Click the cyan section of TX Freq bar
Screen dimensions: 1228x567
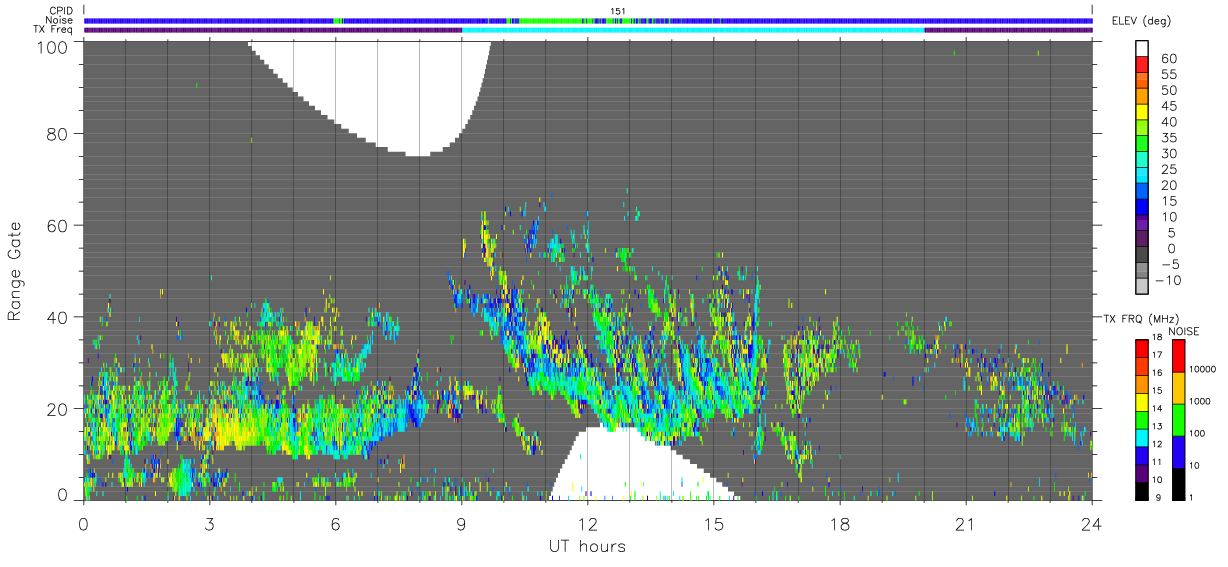pos(692,30)
